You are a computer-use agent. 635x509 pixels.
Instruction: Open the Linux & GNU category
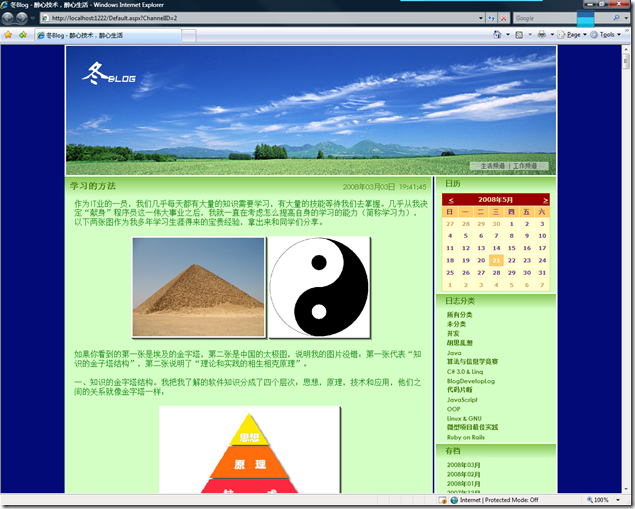[464, 418]
